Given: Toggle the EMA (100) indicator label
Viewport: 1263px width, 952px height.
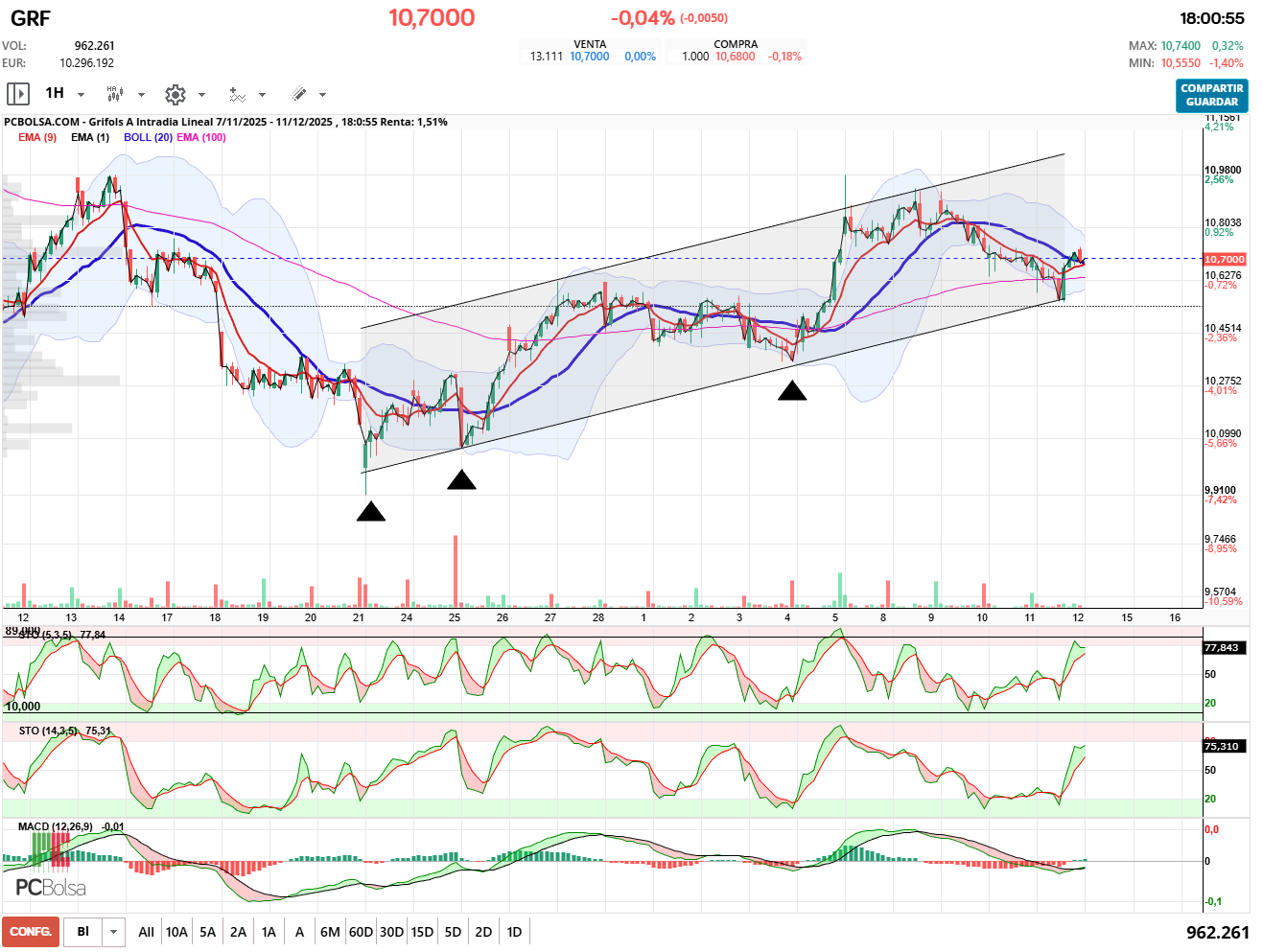Looking at the screenshot, I should click(201, 137).
